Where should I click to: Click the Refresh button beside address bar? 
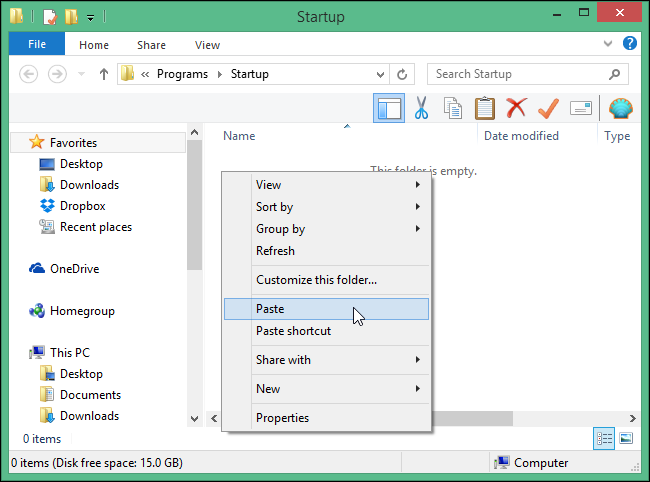pyautogui.click(x=402, y=74)
